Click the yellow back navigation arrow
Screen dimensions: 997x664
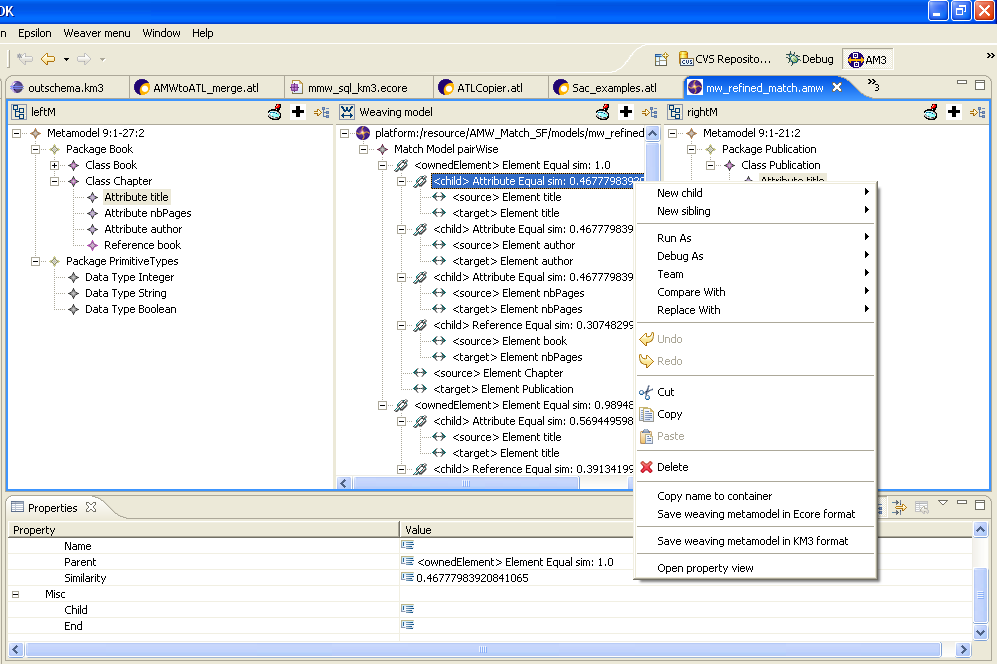tap(48, 59)
